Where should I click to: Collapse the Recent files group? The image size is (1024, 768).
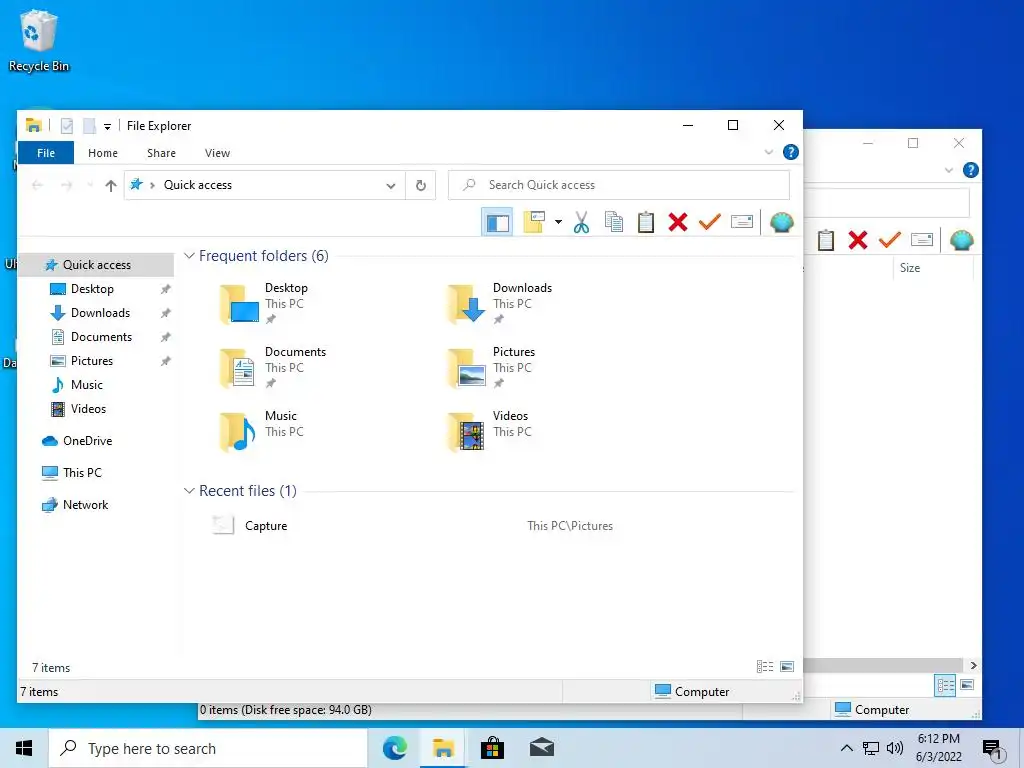pyautogui.click(x=189, y=490)
